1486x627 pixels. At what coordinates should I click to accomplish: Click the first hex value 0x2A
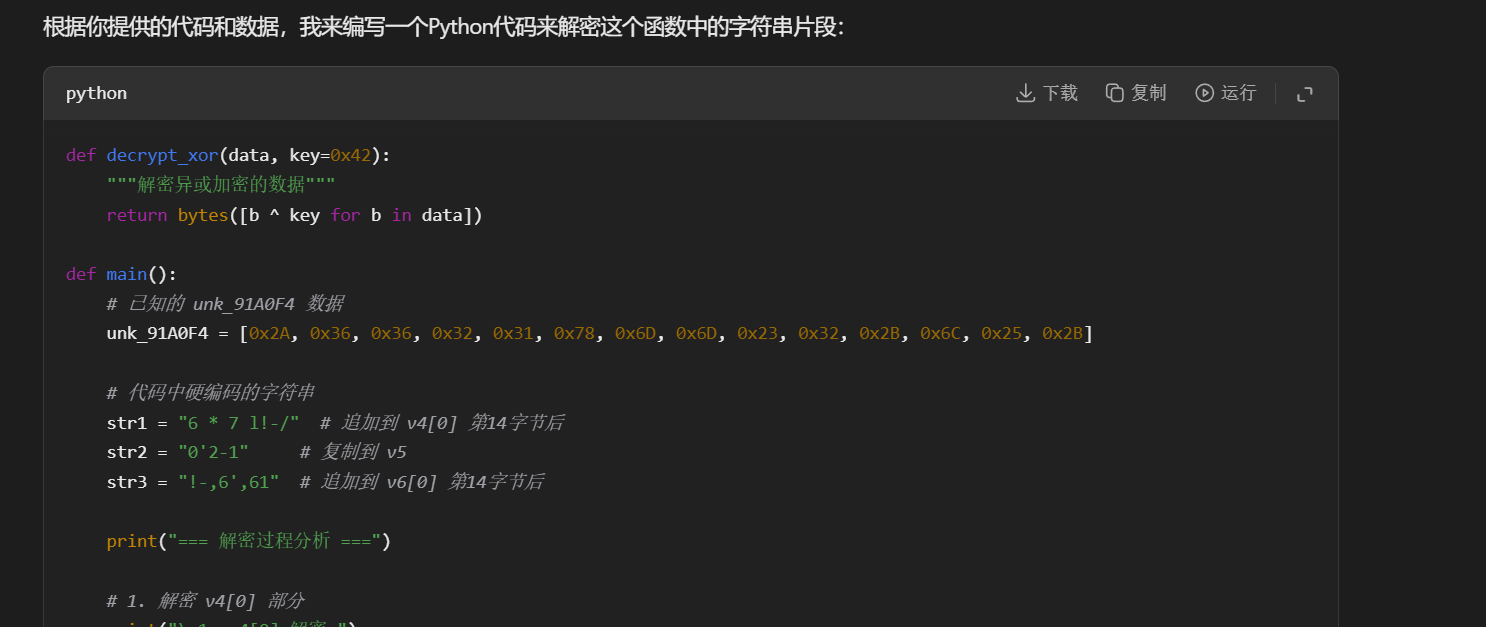(269, 333)
